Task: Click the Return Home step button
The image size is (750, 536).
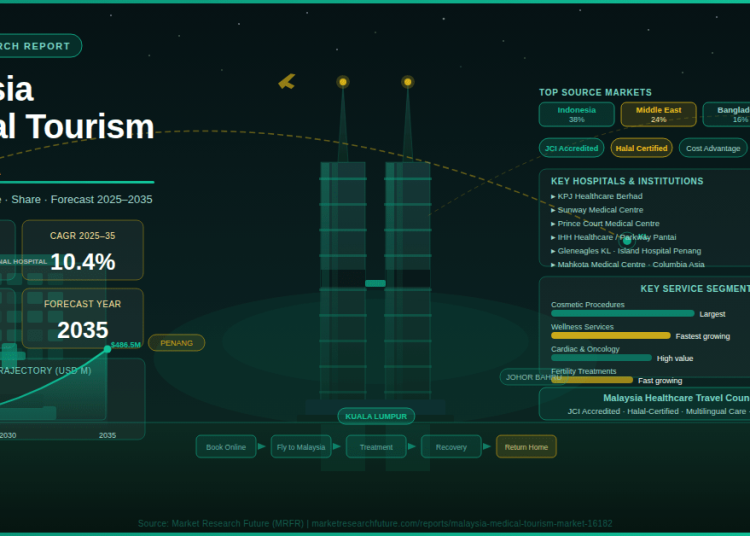Action: [526, 447]
